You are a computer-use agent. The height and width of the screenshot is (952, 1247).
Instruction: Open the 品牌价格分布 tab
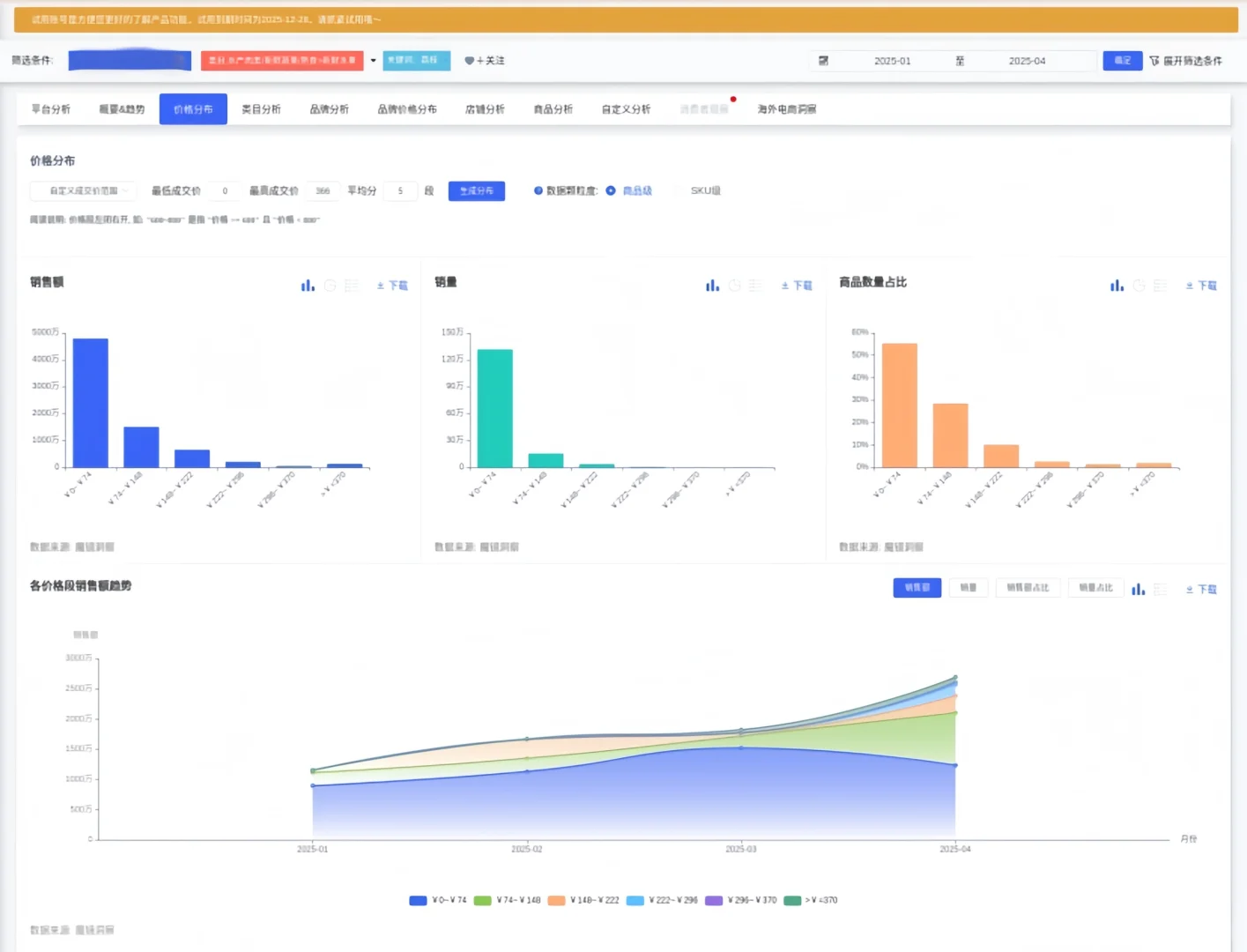point(407,109)
